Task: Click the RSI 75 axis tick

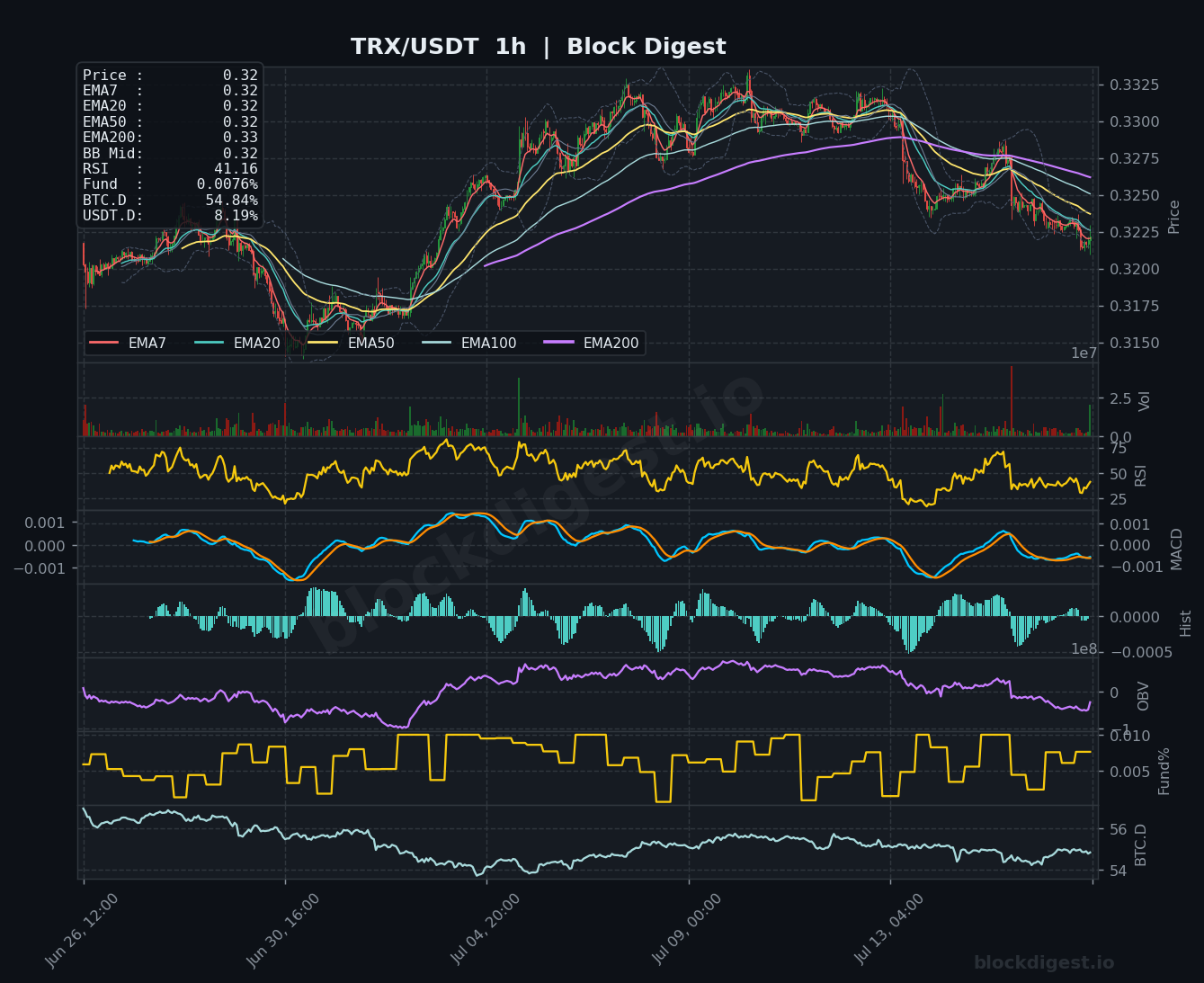Action: [x=1118, y=449]
